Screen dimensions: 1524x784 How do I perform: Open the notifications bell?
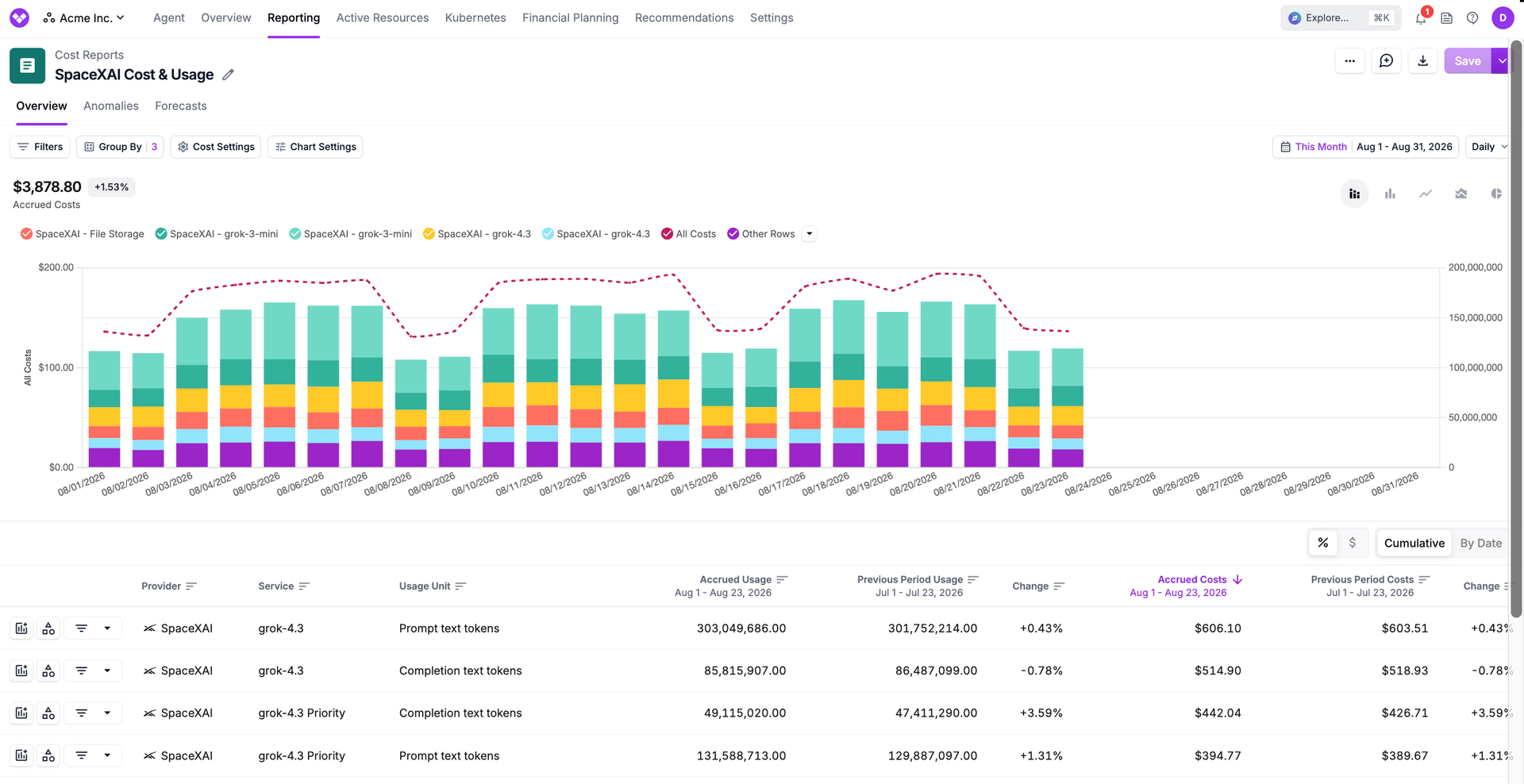1421,18
